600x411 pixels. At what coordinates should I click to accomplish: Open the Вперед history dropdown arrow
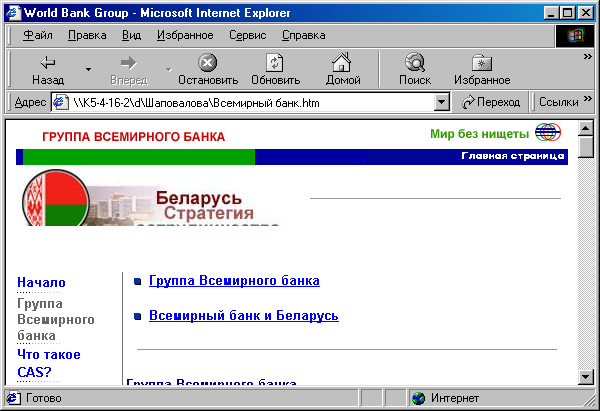tap(169, 70)
